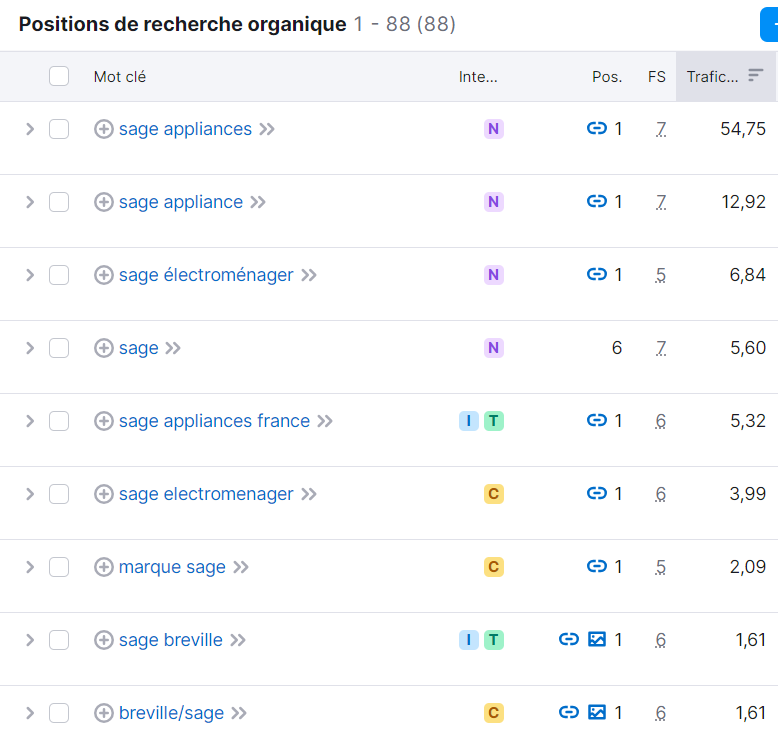Click plus icon beside sage breville
Image resolution: width=778 pixels, height=737 pixels.
(x=104, y=640)
